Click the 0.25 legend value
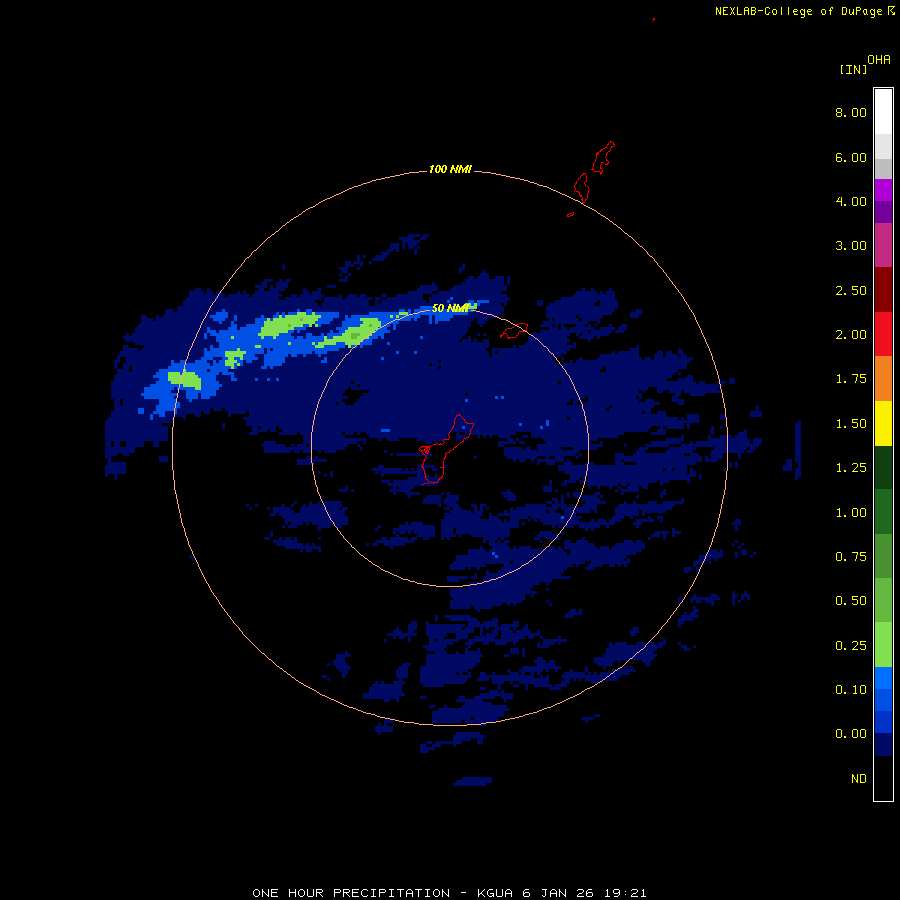 coord(851,646)
